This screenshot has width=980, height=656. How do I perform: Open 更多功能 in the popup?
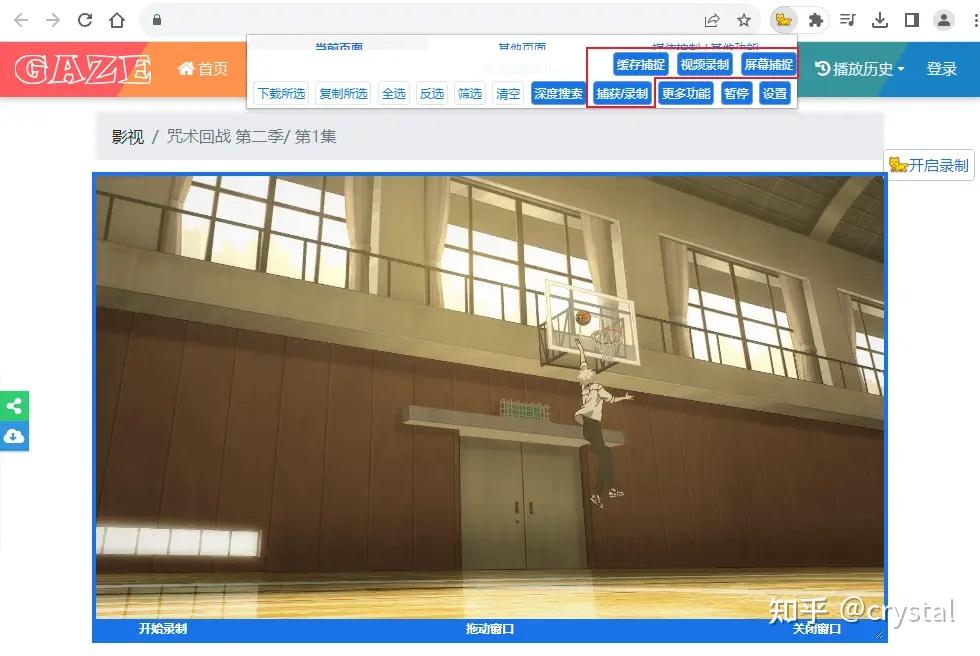[x=686, y=94]
